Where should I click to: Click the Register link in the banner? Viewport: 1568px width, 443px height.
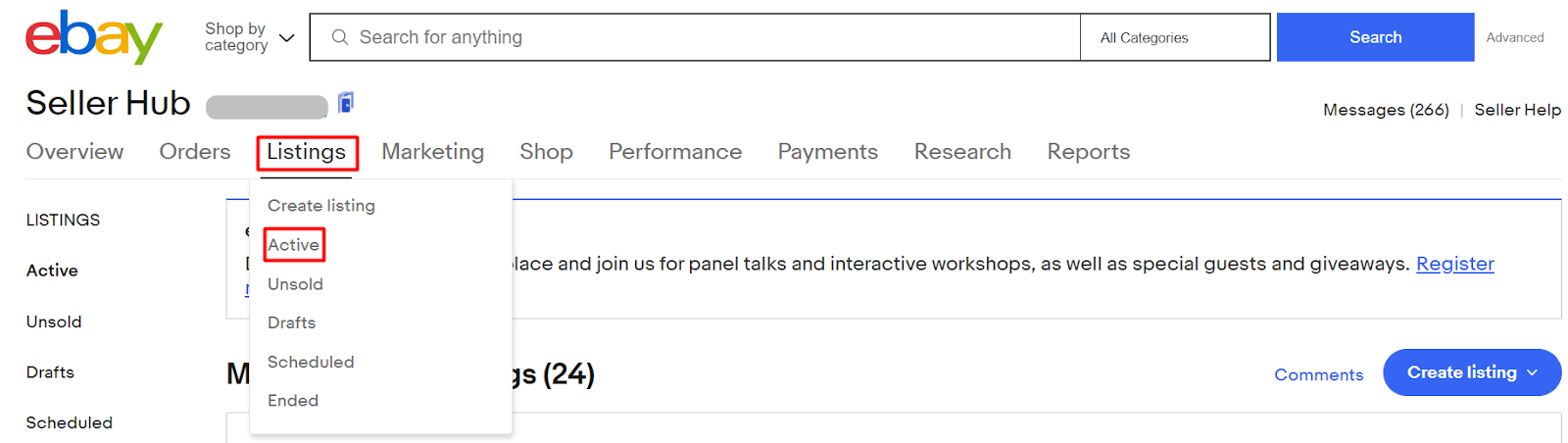point(1454,264)
